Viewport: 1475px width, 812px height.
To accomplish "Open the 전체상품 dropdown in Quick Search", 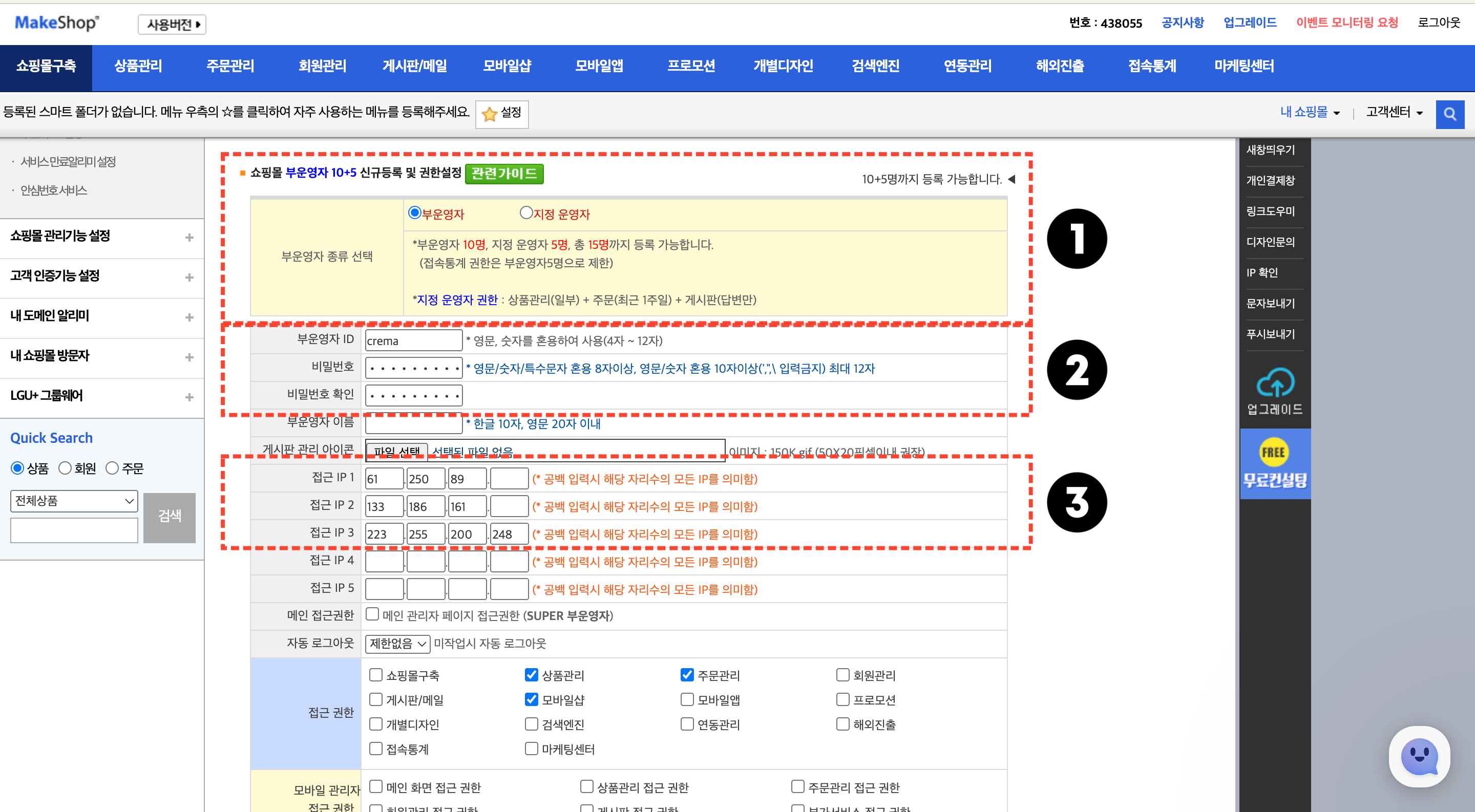I will click(x=73, y=501).
